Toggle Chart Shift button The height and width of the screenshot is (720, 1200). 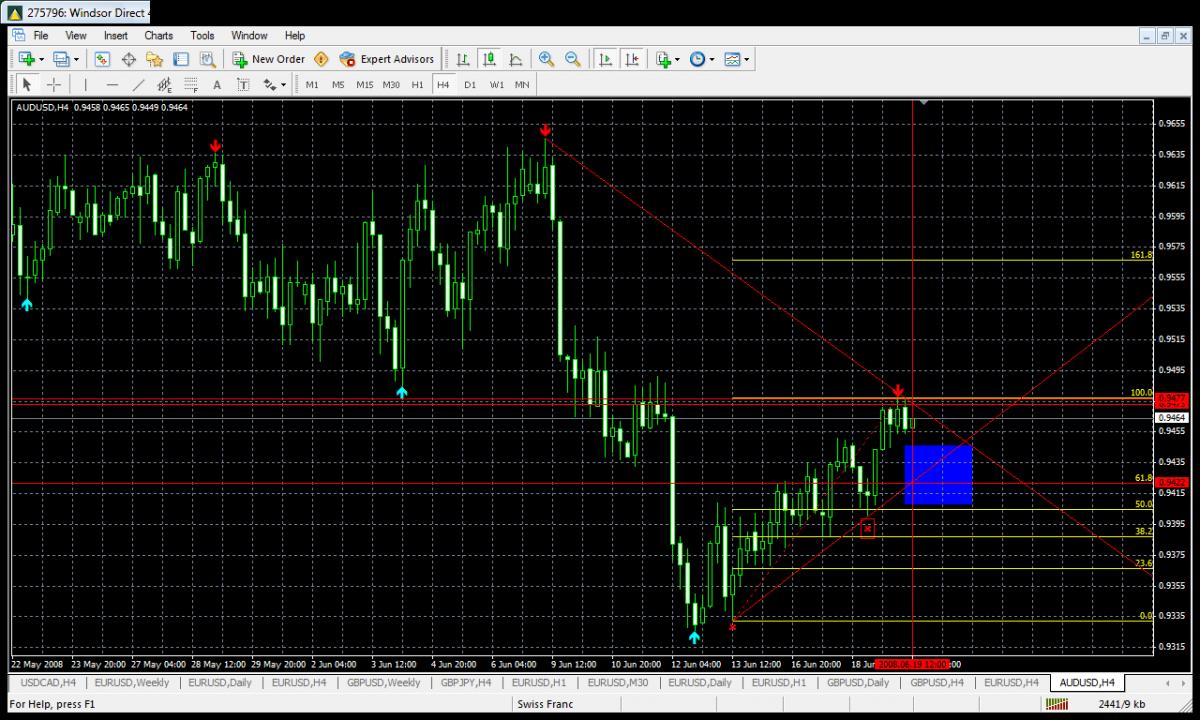tap(631, 59)
